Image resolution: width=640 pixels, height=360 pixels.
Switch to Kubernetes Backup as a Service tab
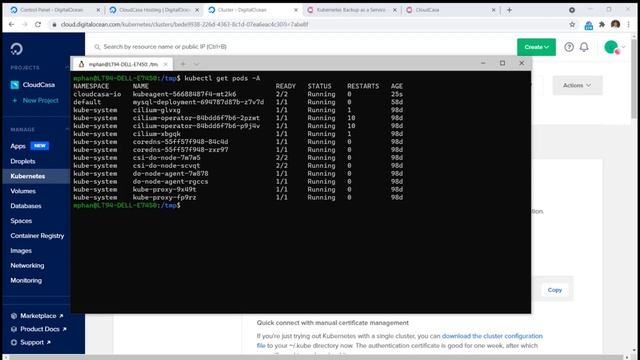pyautogui.click(x=351, y=10)
